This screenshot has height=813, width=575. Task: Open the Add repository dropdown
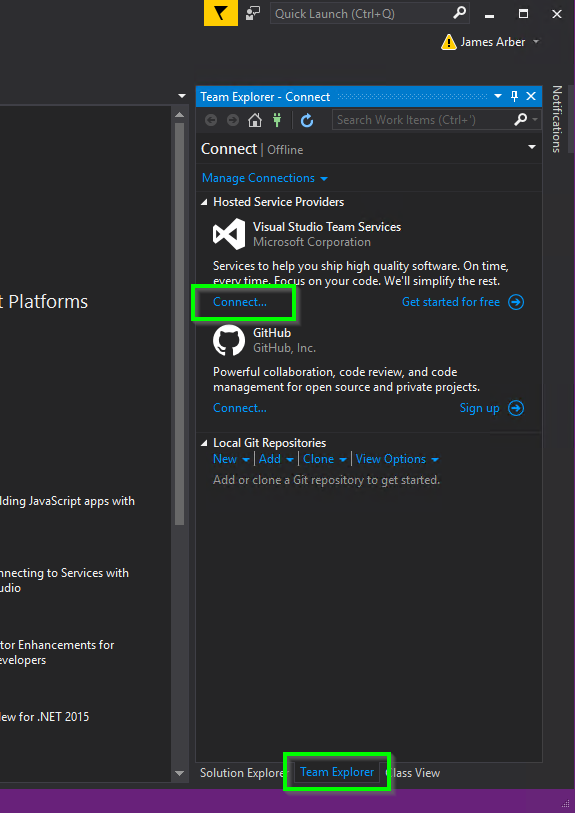coord(276,459)
